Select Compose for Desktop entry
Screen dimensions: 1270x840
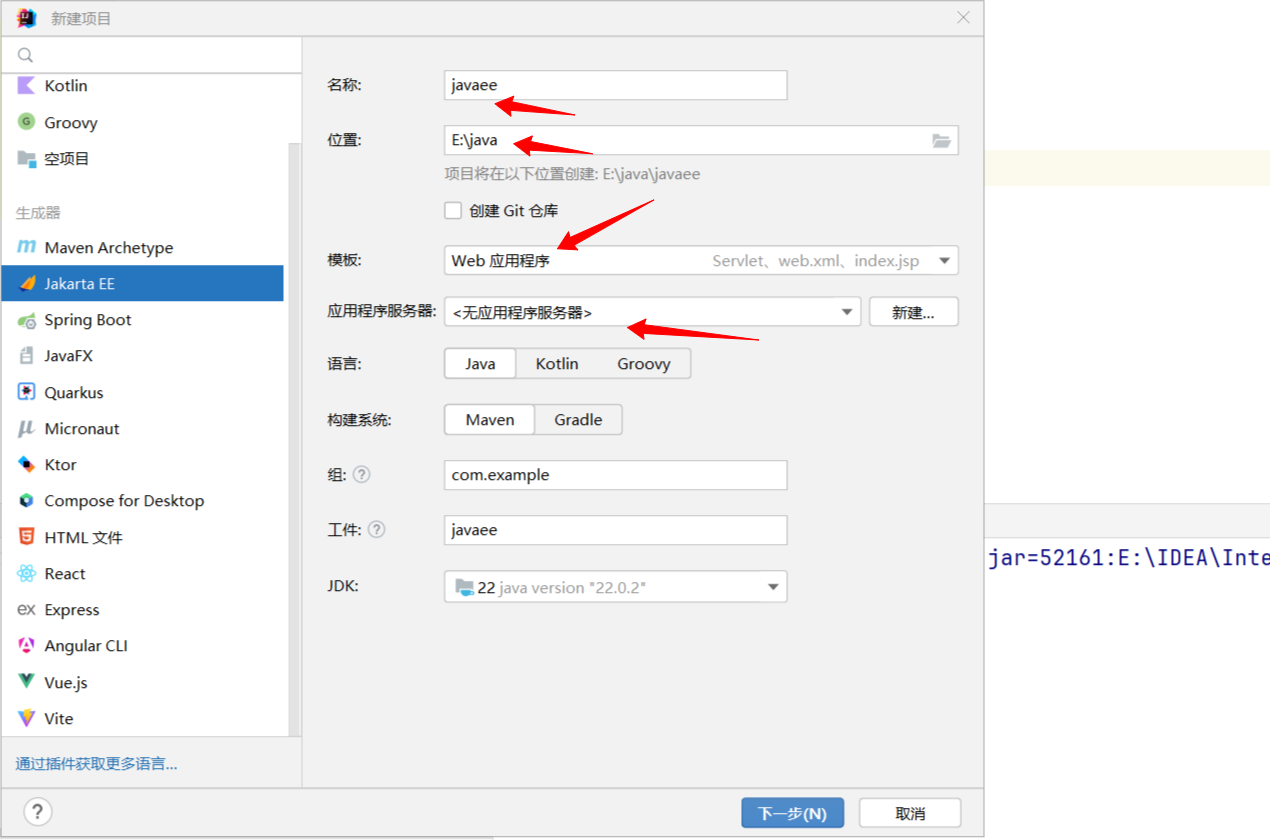click(143, 500)
